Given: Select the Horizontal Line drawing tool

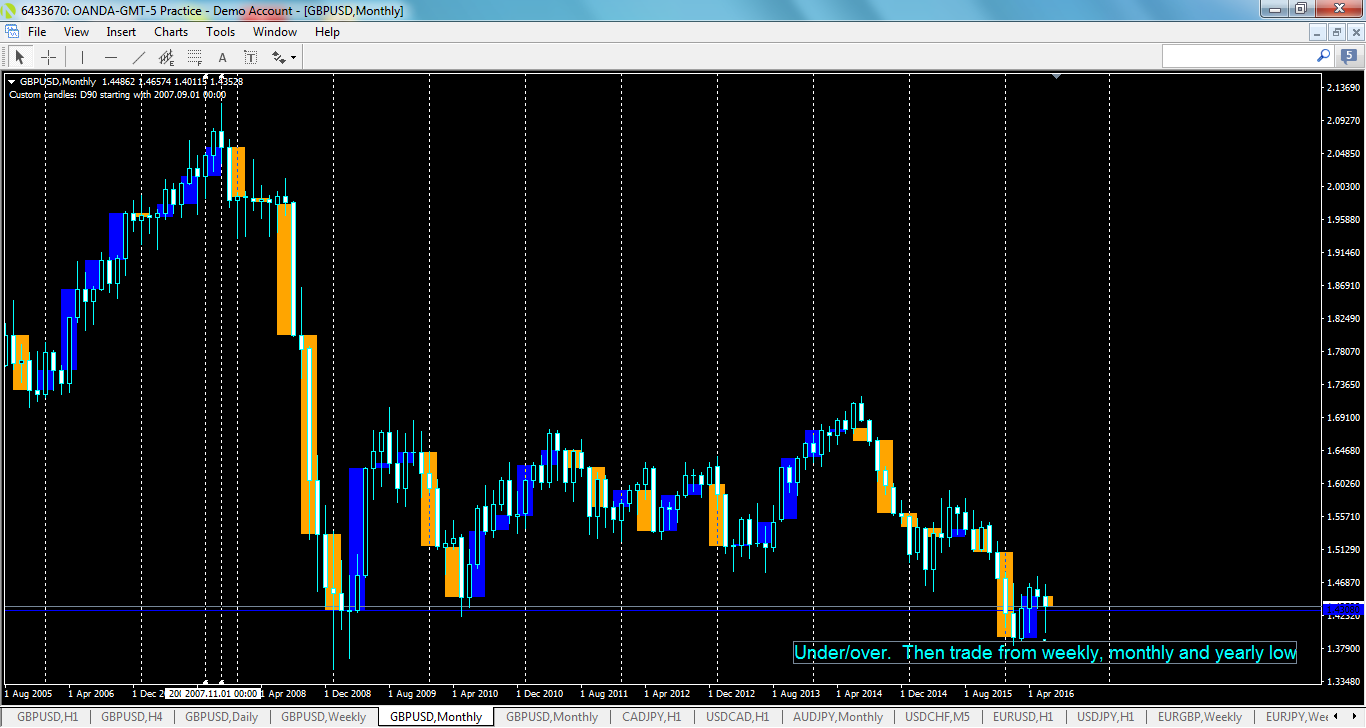Looking at the screenshot, I should point(111,57).
